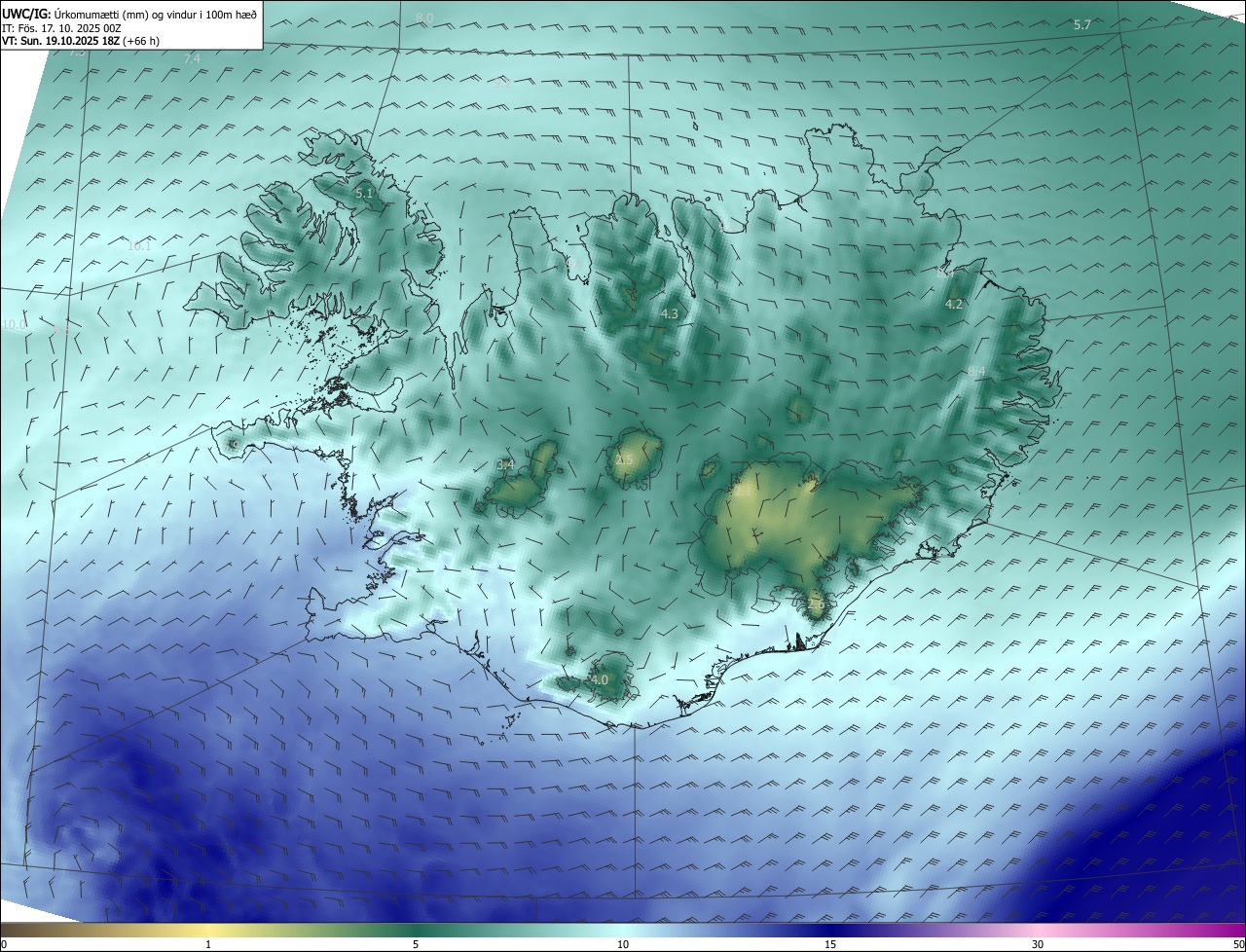This screenshot has width=1246, height=952.
Task: Click the 4.2 value label in east Iceland
Action: coord(954,305)
